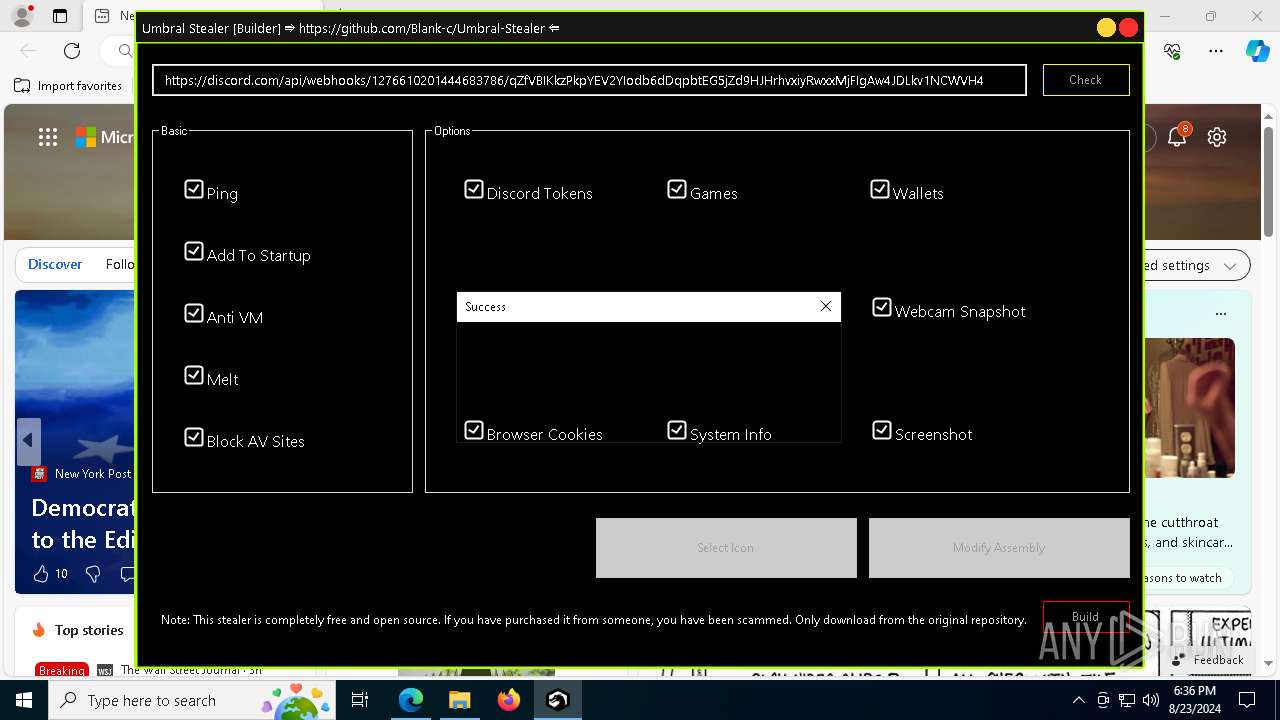This screenshot has height=720, width=1280.
Task: Toggle the Browser Cookies checkbox
Action: (474, 430)
